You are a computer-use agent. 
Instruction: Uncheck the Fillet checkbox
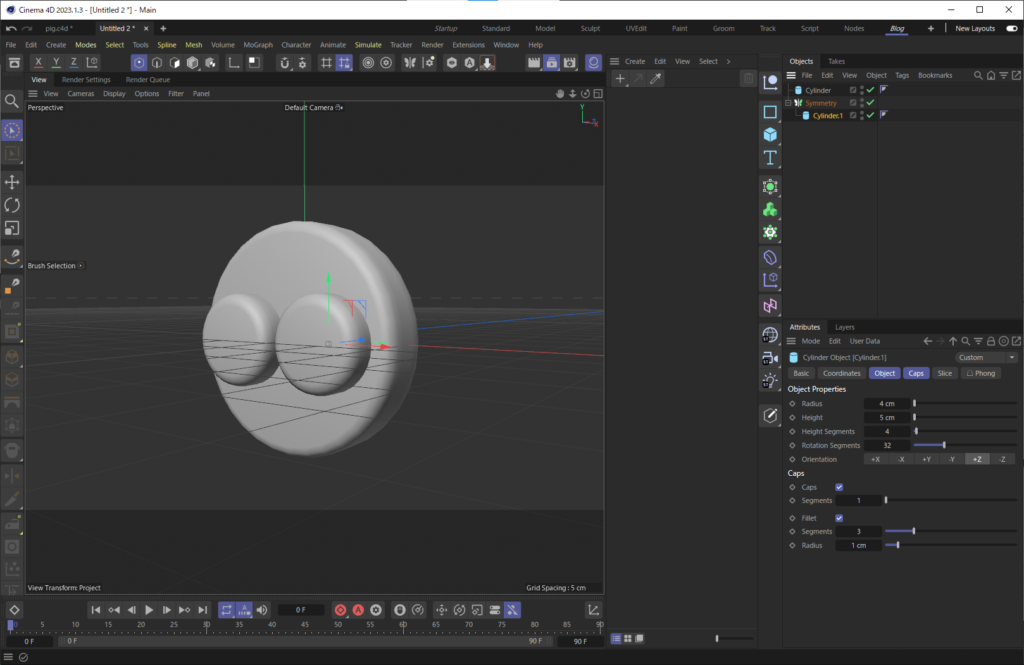coord(838,518)
